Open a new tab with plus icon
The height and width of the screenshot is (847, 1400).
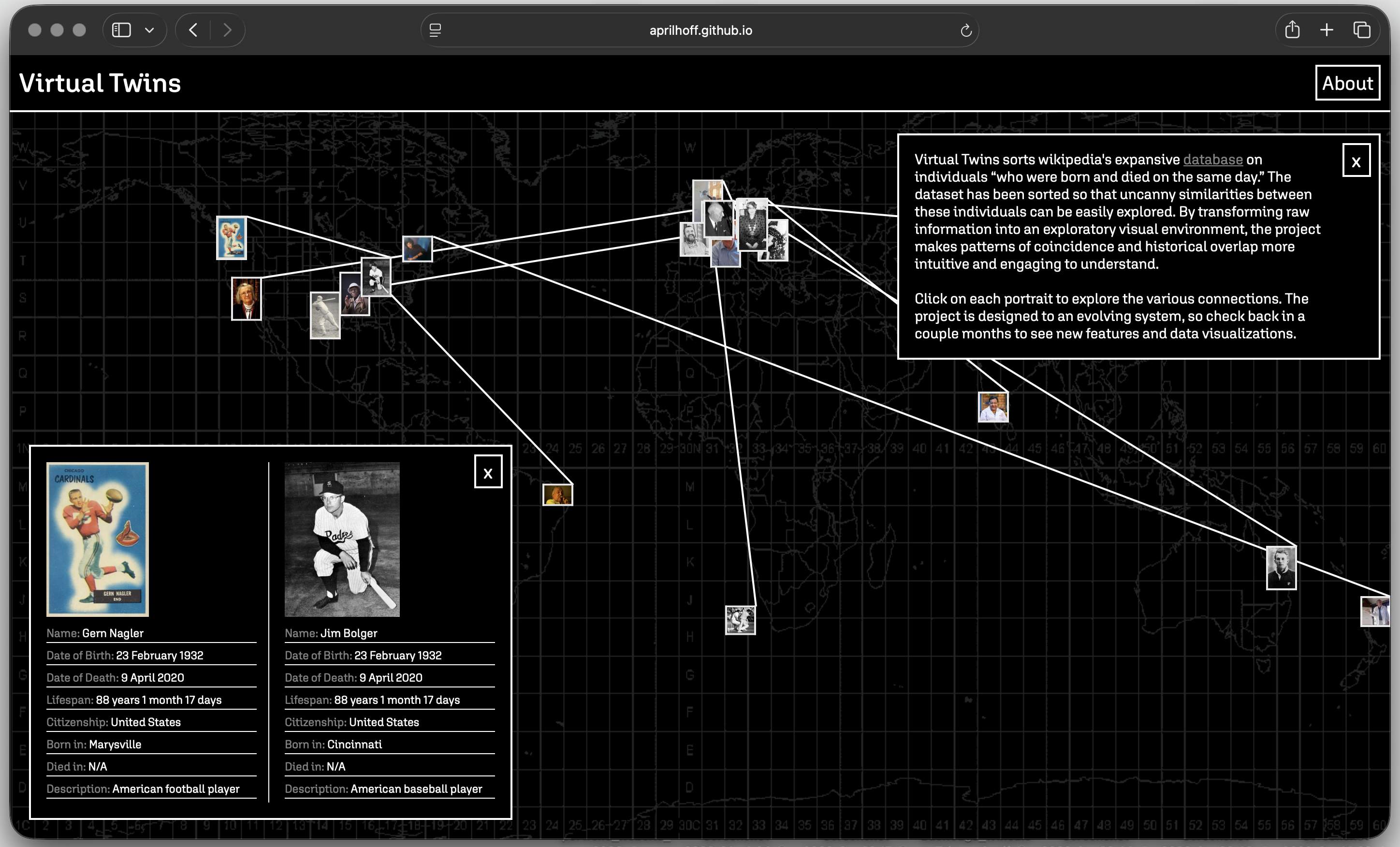tap(1327, 30)
